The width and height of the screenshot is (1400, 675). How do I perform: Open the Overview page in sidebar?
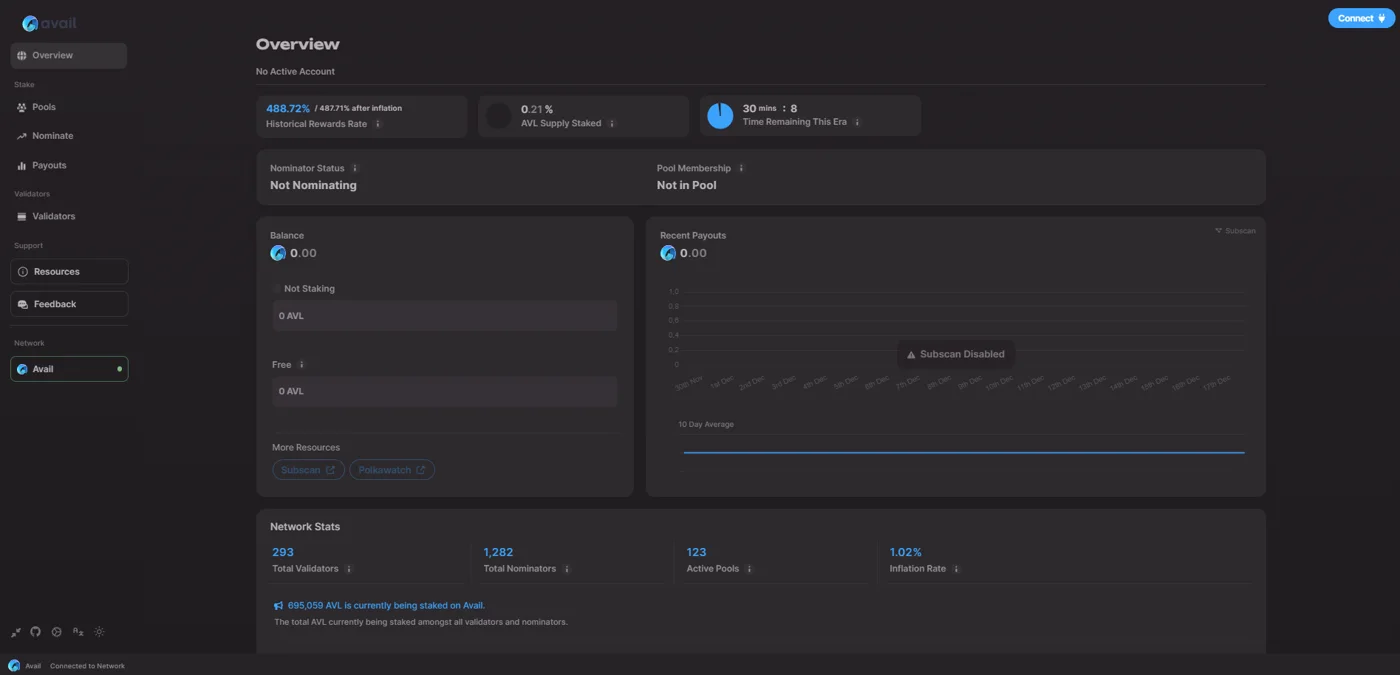[x=69, y=56]
